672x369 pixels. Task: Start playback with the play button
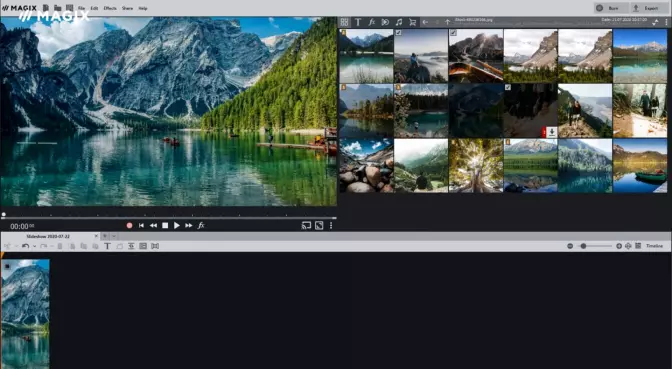tap(177, 225)
